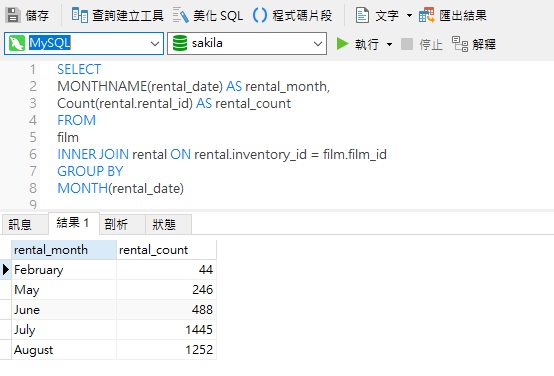Expand the MySQL connection dropdown
The width and height of the screenshot is (554, 376).
[x=154, y=43]
